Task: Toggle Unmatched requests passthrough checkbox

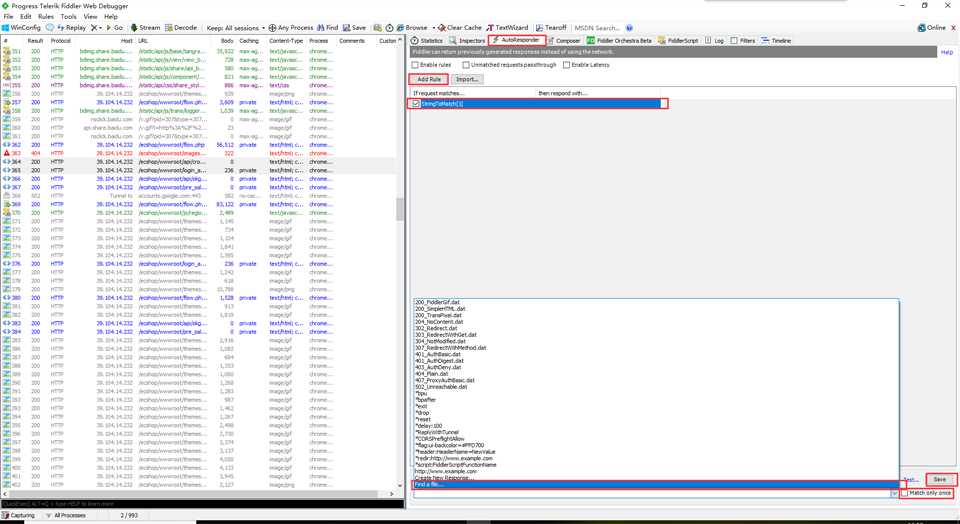Action: (466, 65)
